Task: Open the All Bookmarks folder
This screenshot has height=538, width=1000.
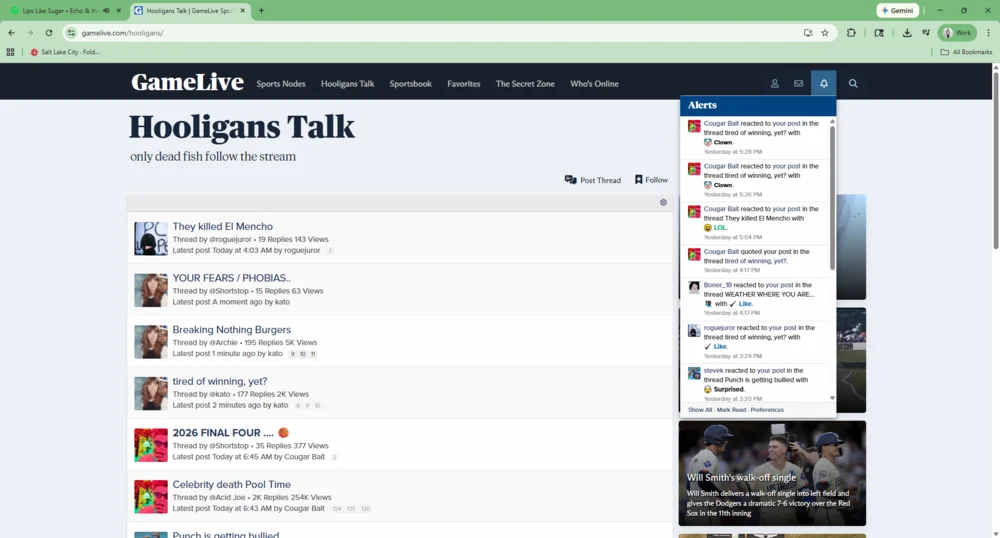Action: (x=967, y=52)
